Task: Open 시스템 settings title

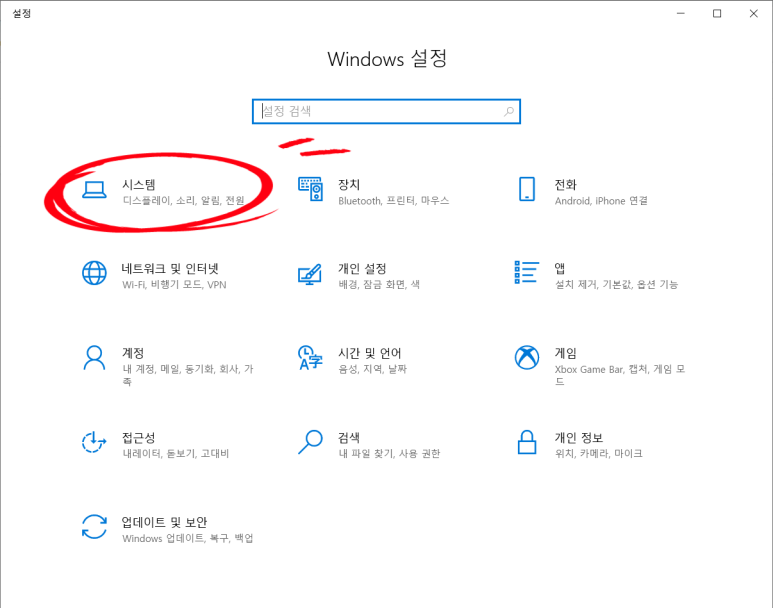Action: coord(139,185)
